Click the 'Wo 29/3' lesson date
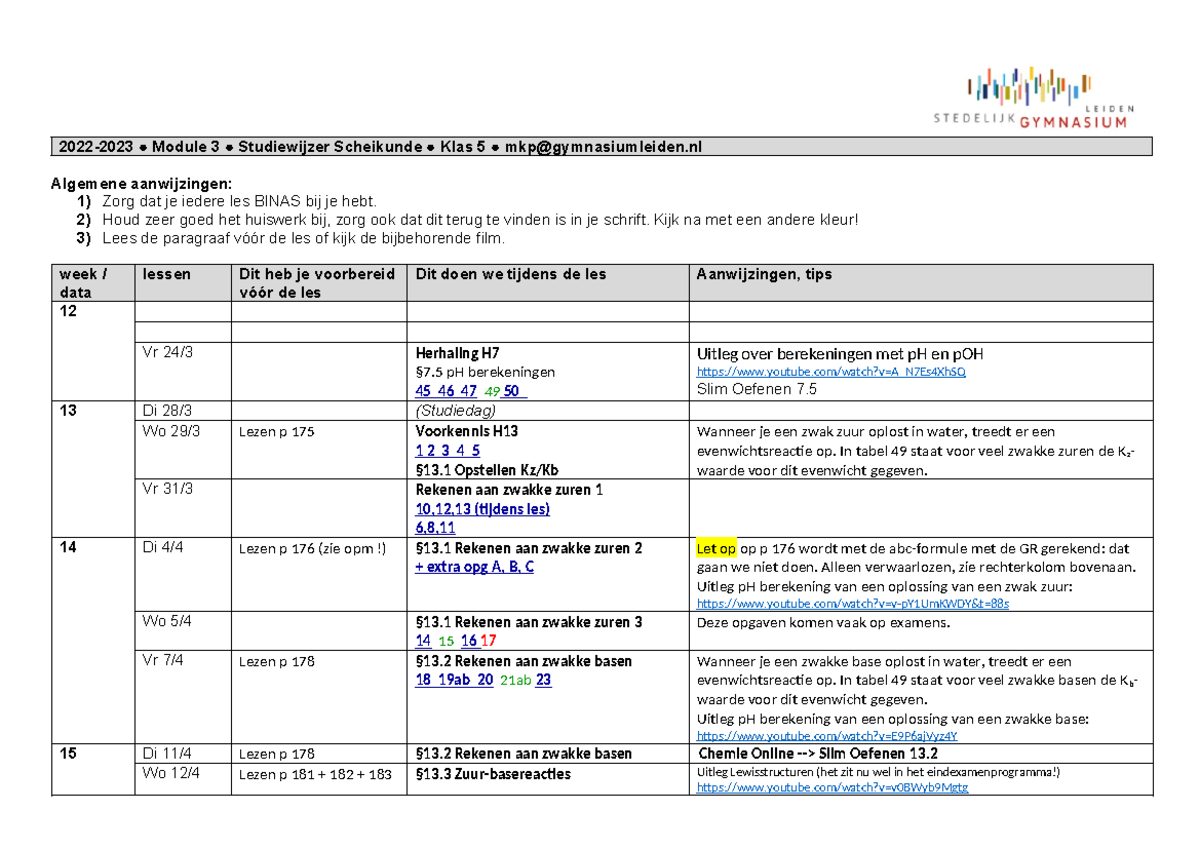1200x849 pixels. [171, 431]
